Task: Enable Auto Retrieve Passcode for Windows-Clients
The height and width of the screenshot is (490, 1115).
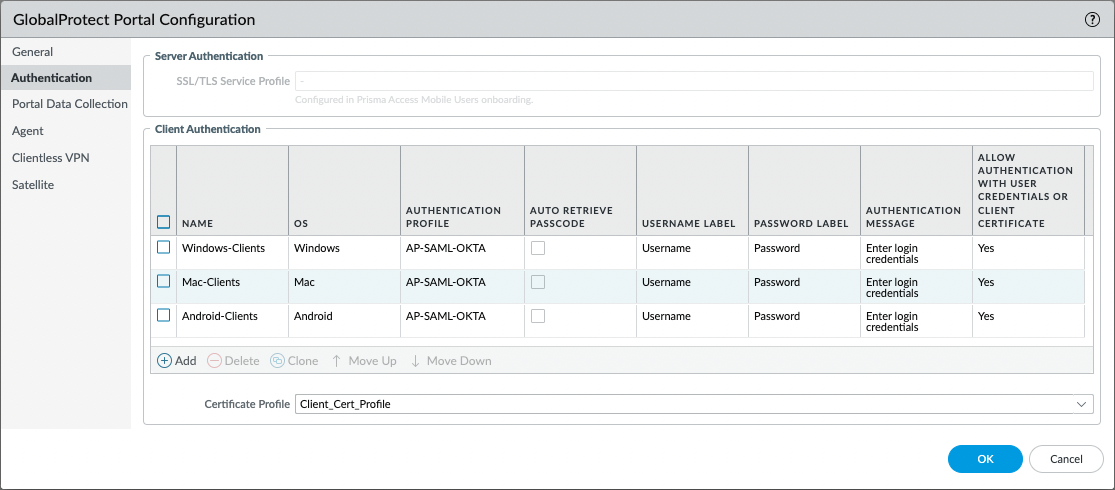Action: [538, 248]
